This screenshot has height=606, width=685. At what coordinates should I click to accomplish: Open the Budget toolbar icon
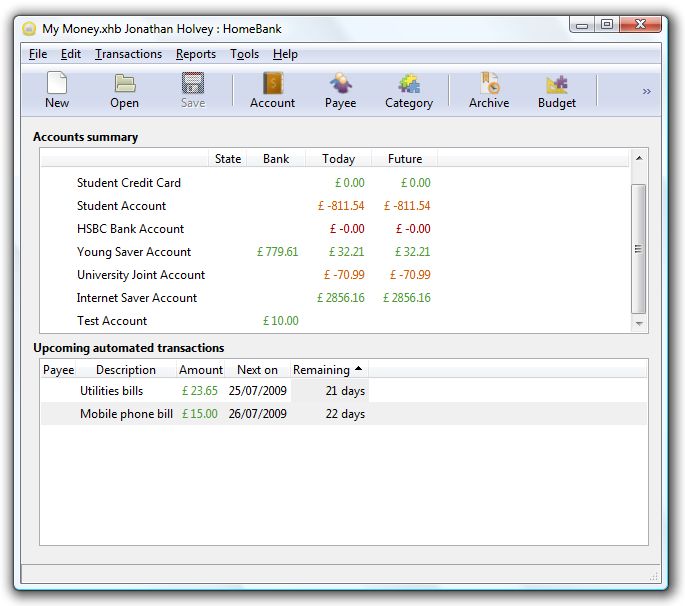point(557,85)
